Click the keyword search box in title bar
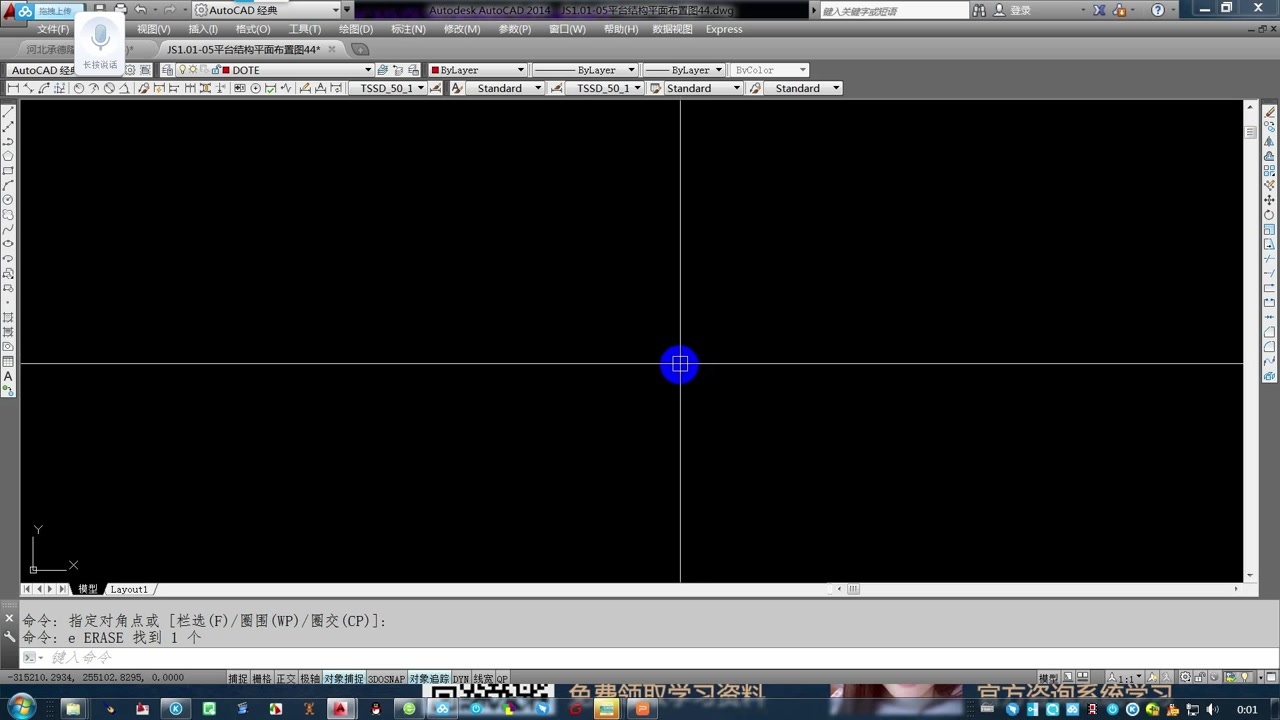This screenshot has height=720, width=1280. tap(894, 10)
